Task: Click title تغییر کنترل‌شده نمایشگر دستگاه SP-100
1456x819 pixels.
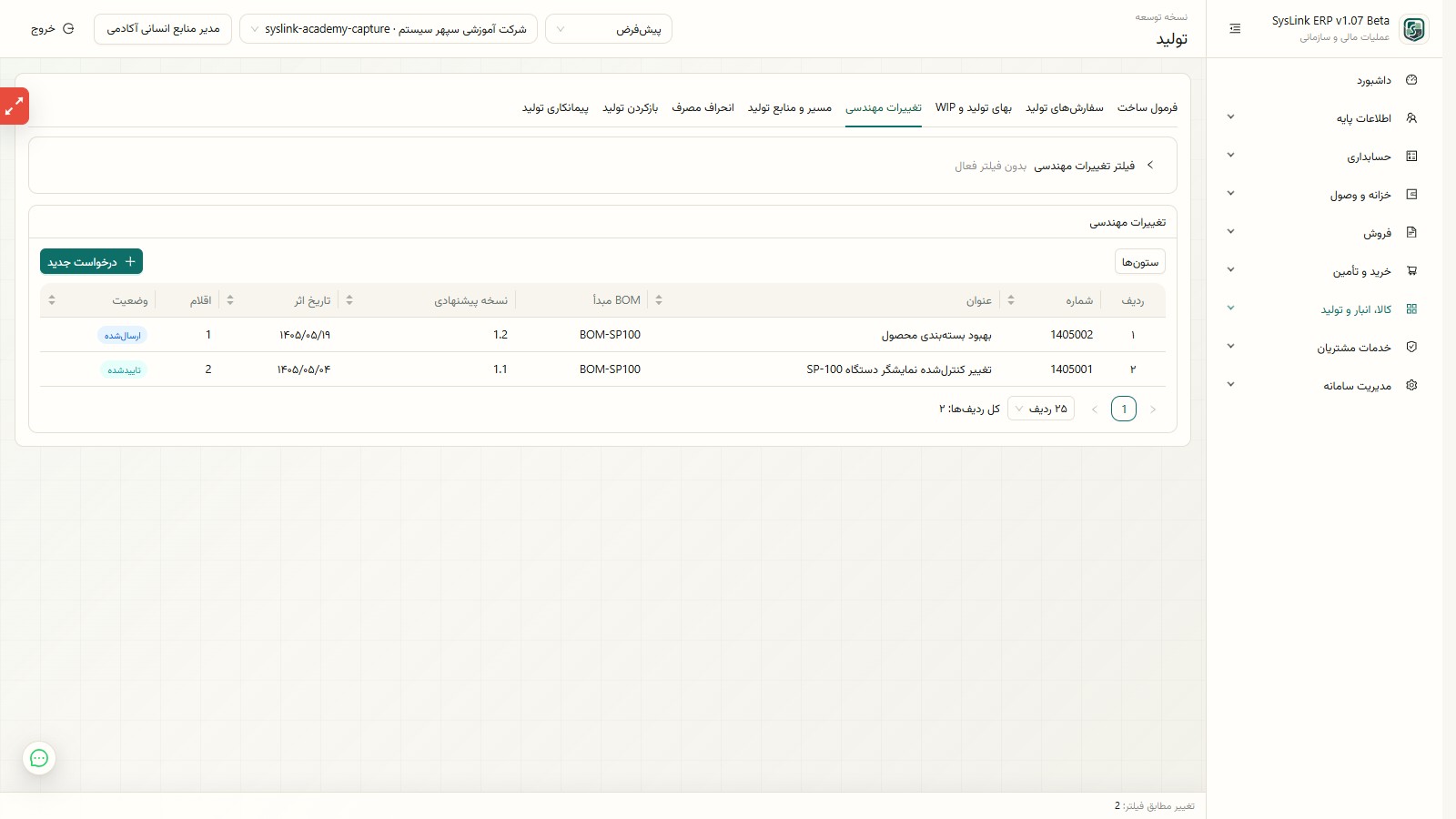Action: click(x=899, y=369)
